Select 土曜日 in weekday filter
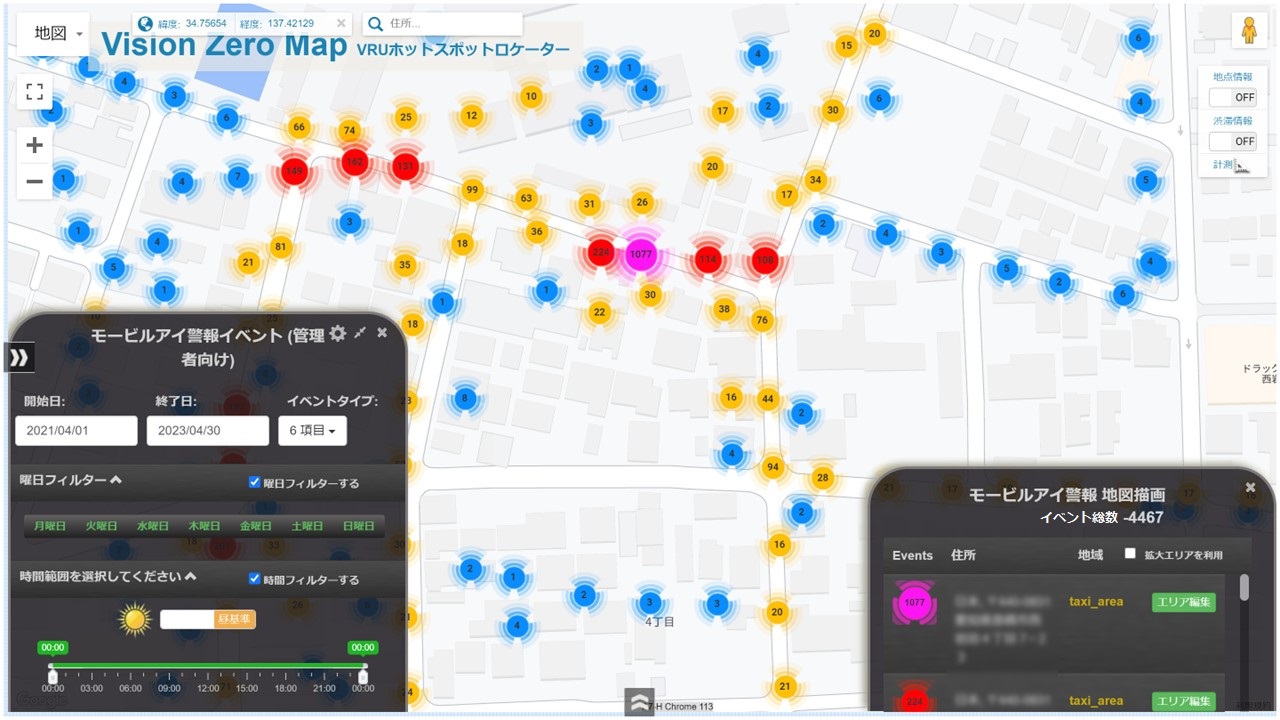Screen dimensions: 1280x720 click(x=308, y=526)
